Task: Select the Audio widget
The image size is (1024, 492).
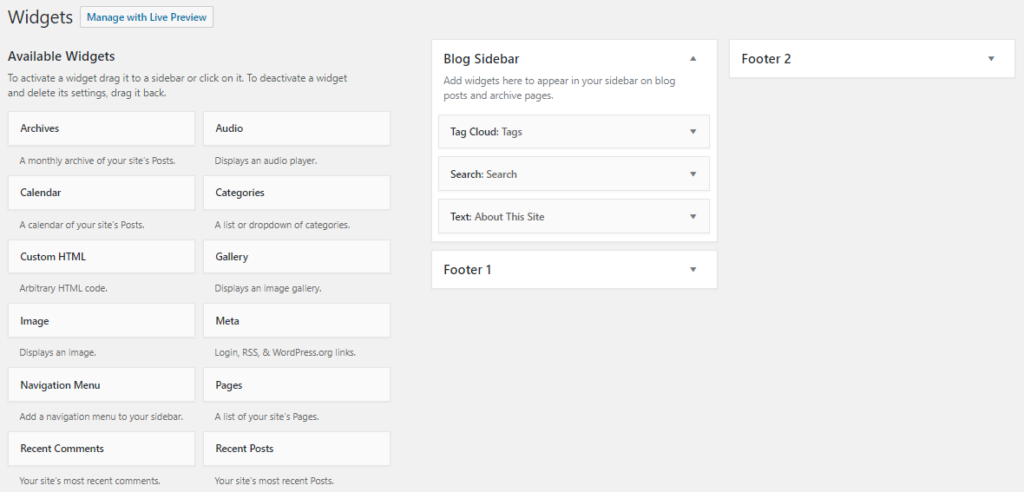Action: (x=296, y=129)
